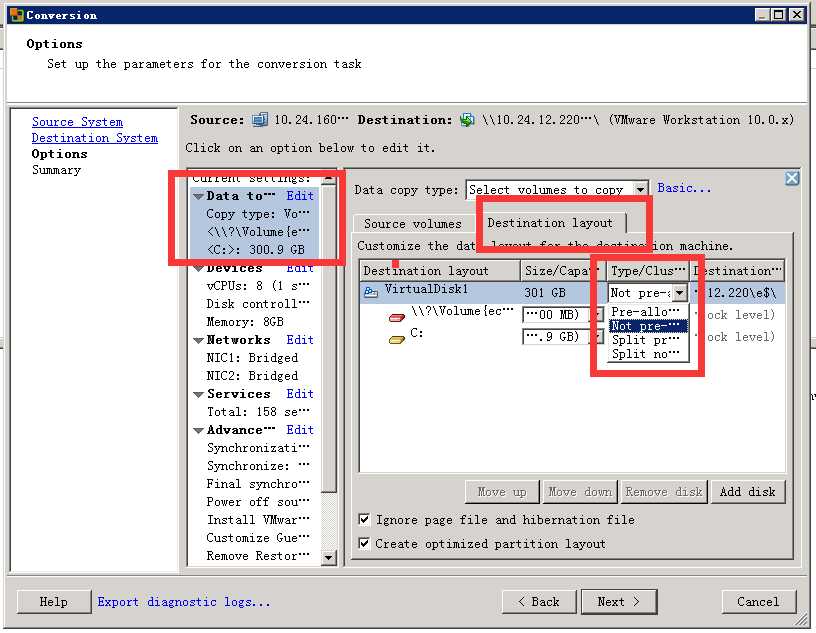Edit the Services settings
This screenshot has height=633, width=816.
300,394
